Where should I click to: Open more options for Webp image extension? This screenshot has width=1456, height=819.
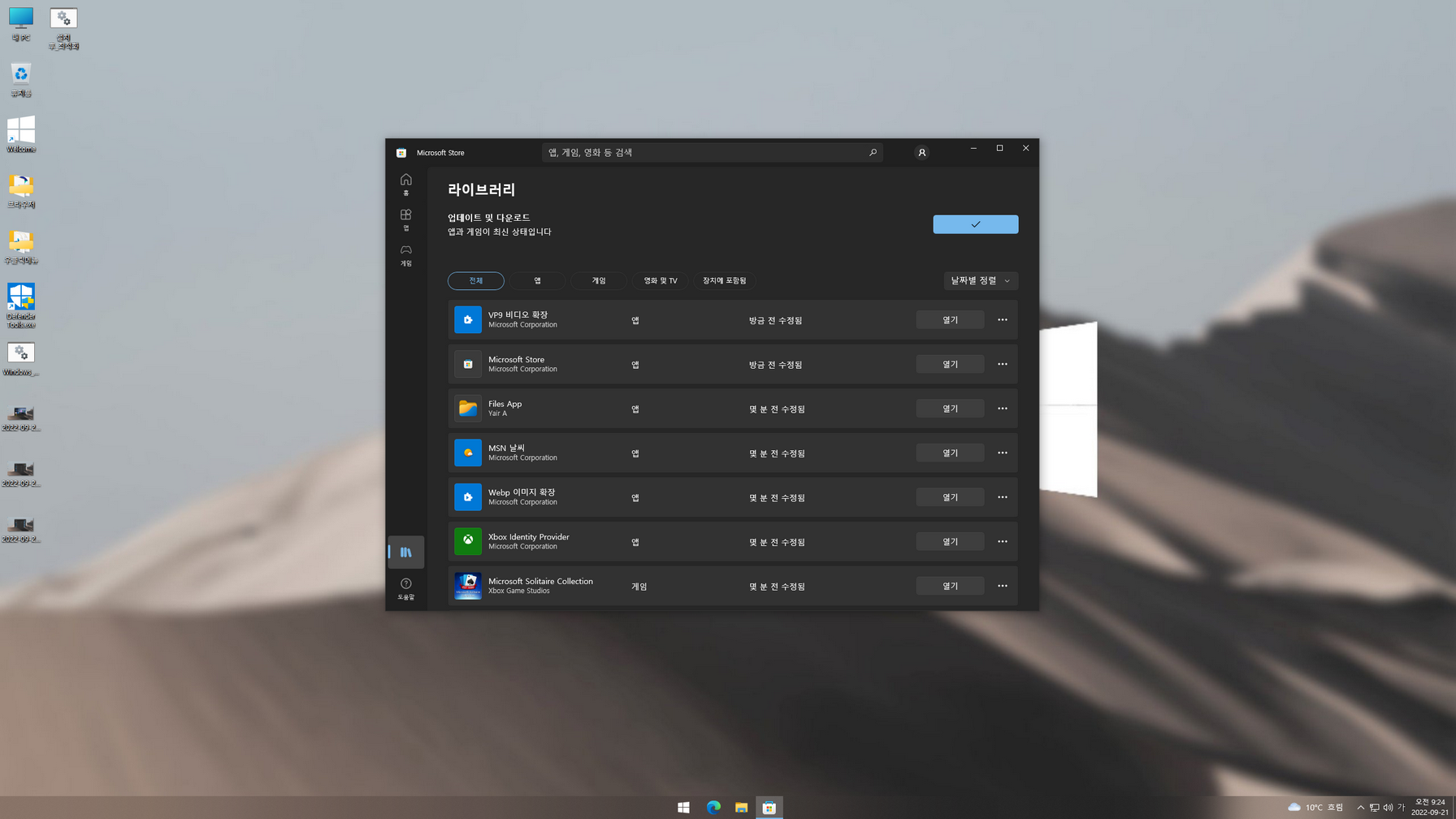pos(1002,496)
